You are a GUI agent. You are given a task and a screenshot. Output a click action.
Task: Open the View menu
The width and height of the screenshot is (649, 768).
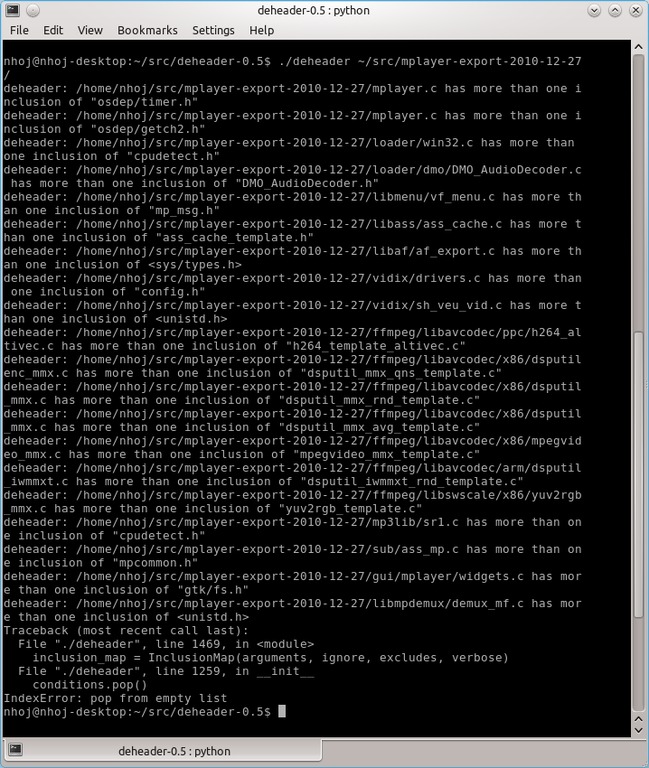point(90,30)
